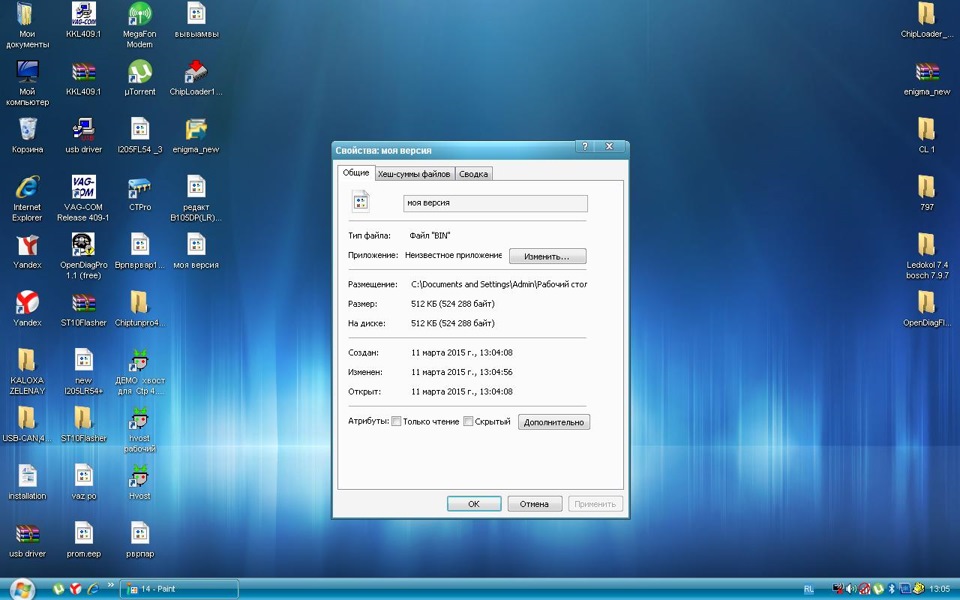Select the VAG-COM Release 409-1 icon
The image size is (960, 600).
tap(83, 188)
